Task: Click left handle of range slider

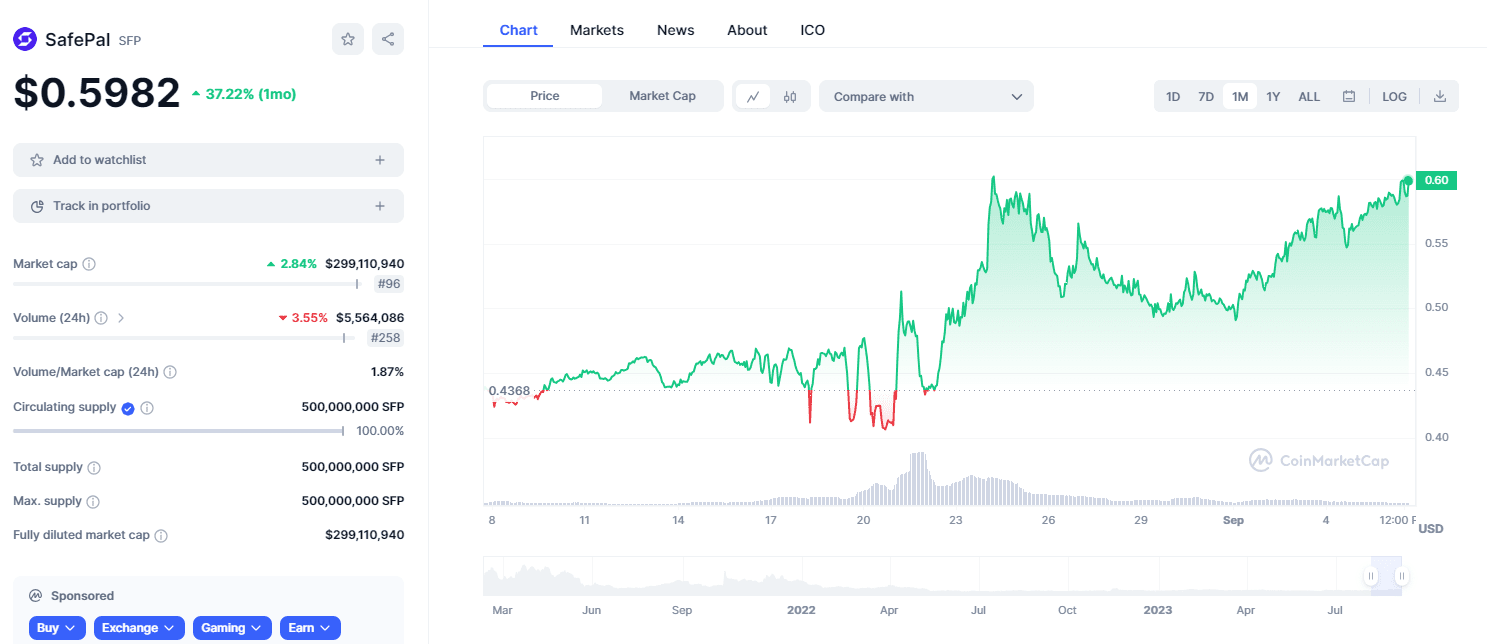Action: [1371, 576]
